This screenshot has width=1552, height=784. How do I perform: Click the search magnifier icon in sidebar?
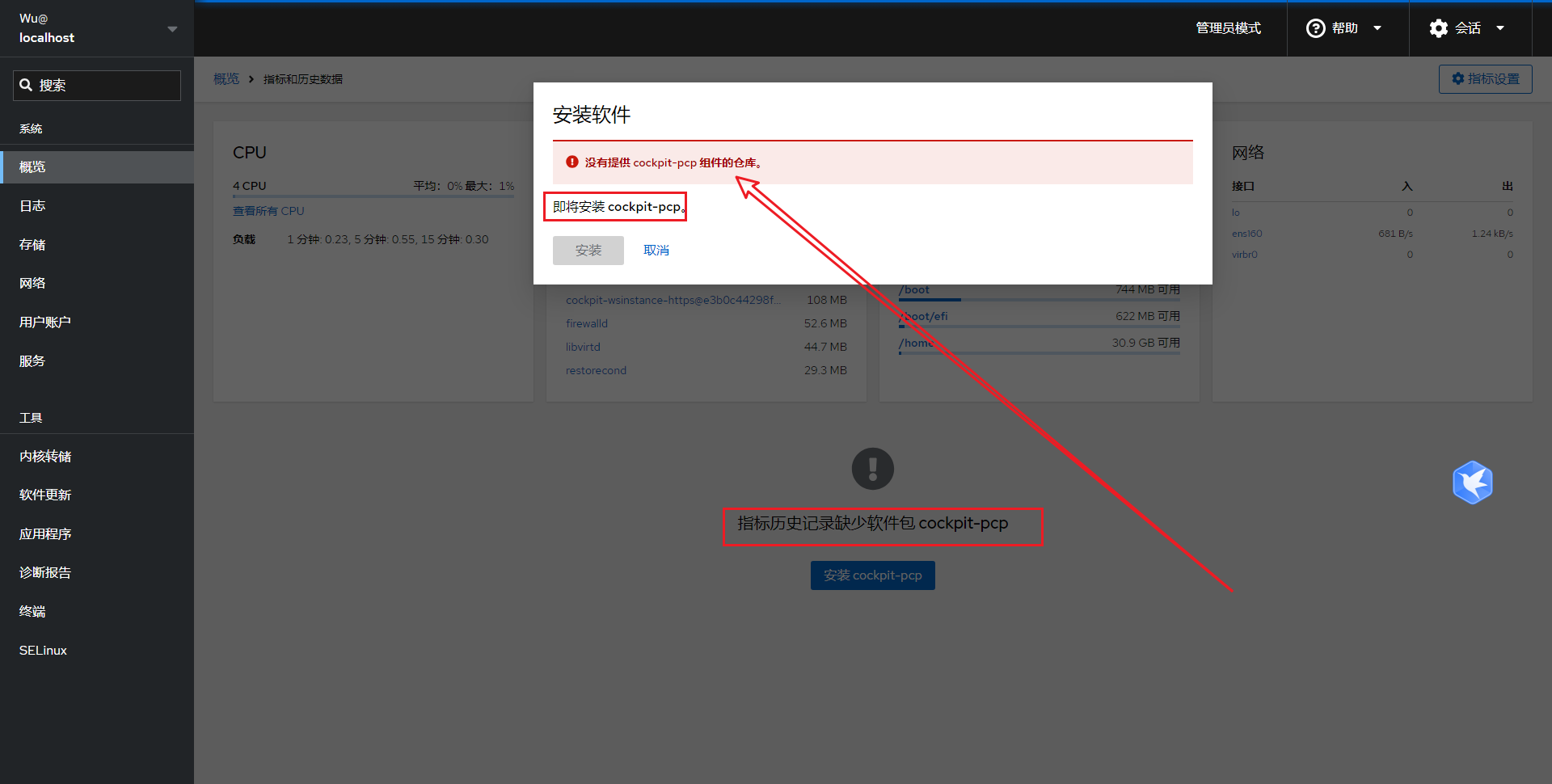26,85
